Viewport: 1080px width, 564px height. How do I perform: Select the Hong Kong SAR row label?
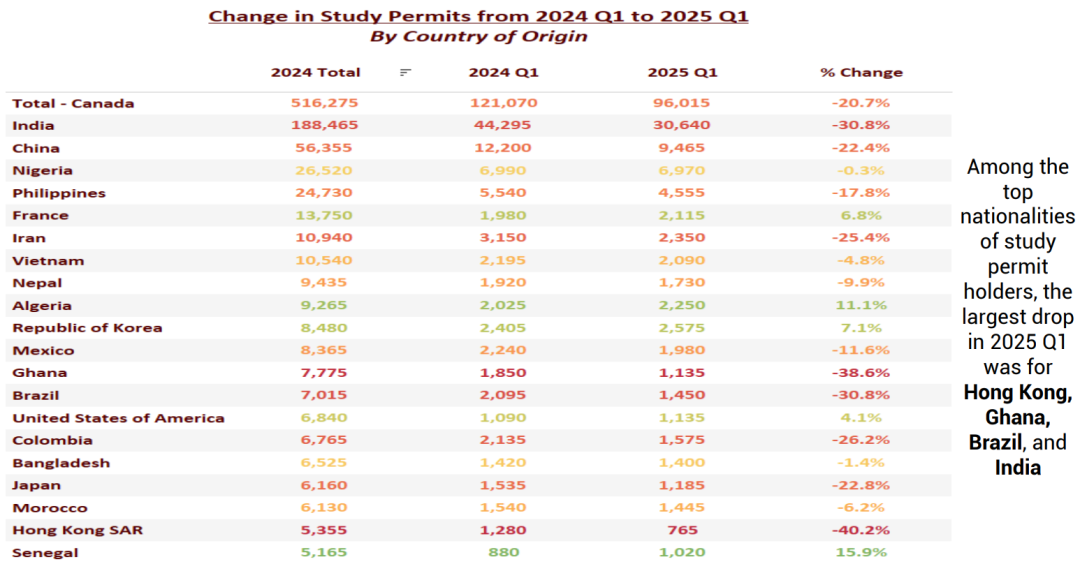coord(77,530)
